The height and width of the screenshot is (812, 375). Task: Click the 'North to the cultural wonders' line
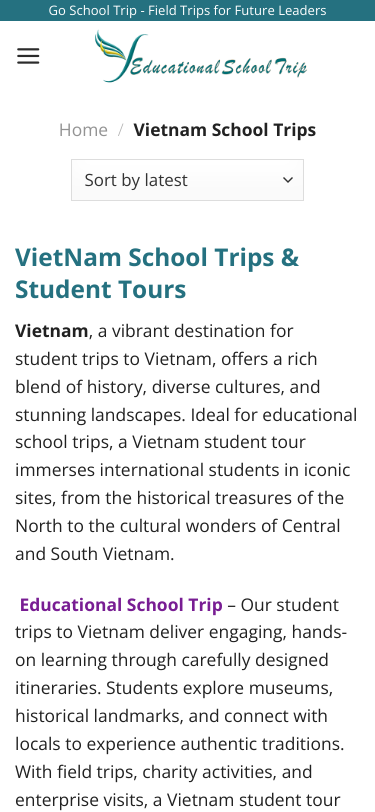(178, 526)
